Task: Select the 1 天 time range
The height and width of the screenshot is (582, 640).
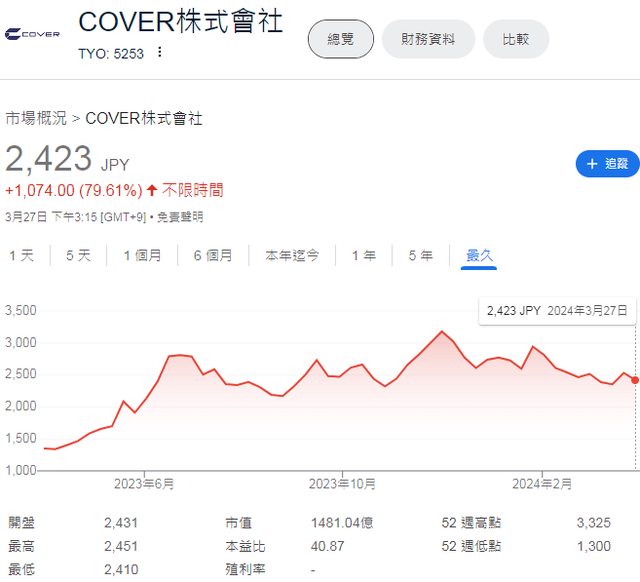Action: [x=21, y=255]
